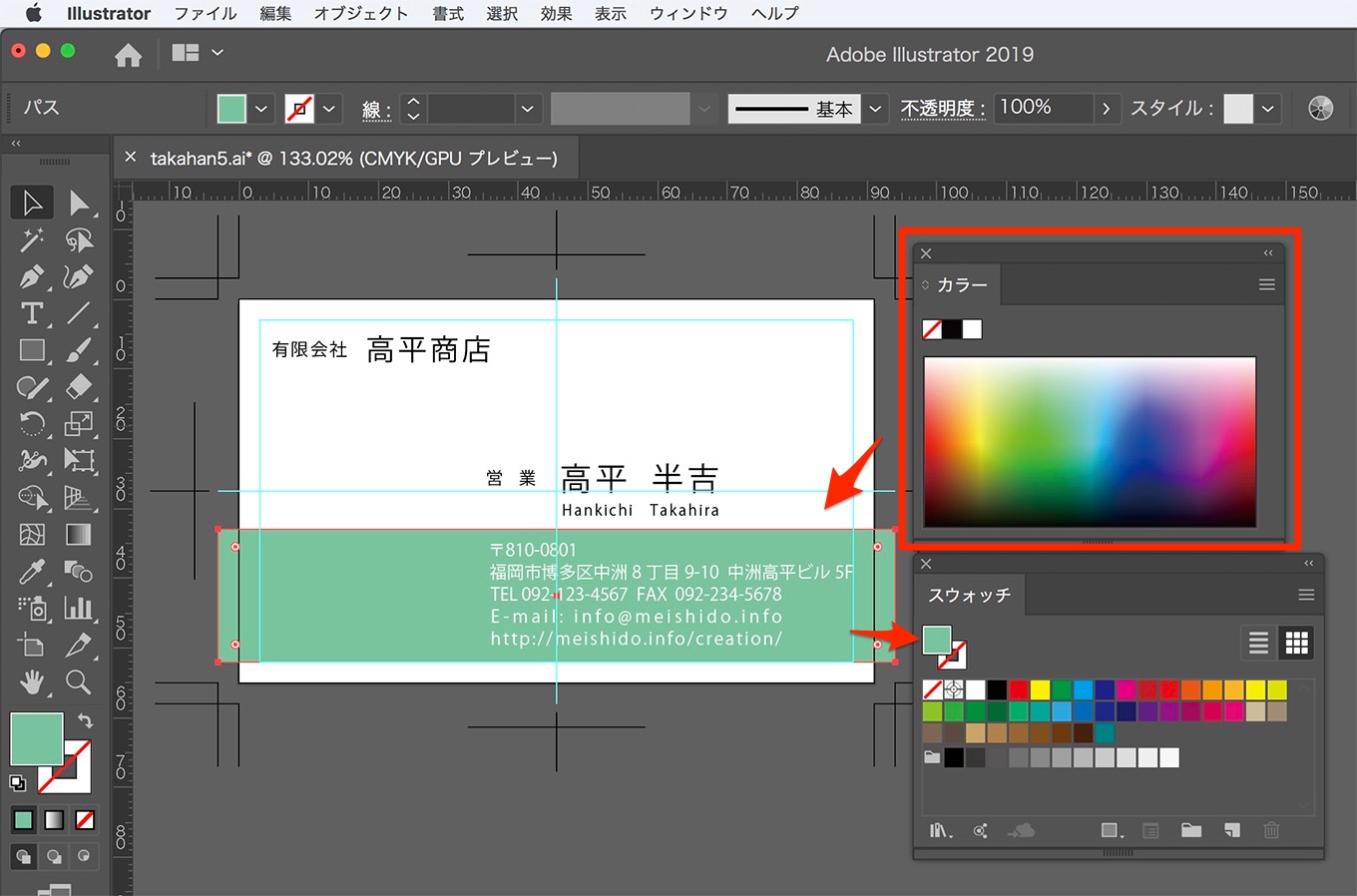This screenshot has width=1357, height=896.
Task: Choose the Hand tool
Action: (x=32, y=682)
